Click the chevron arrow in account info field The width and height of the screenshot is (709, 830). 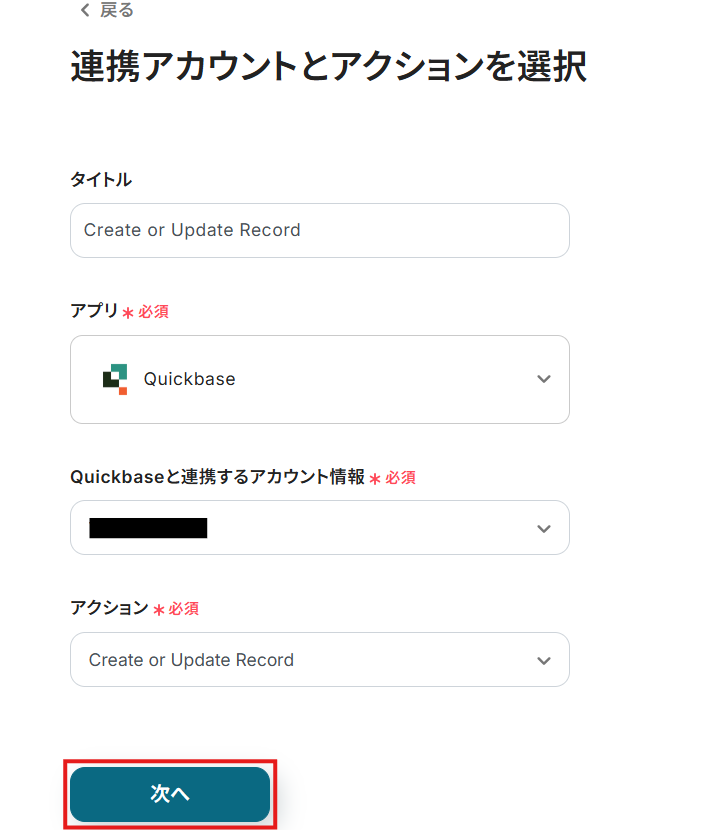543,528
